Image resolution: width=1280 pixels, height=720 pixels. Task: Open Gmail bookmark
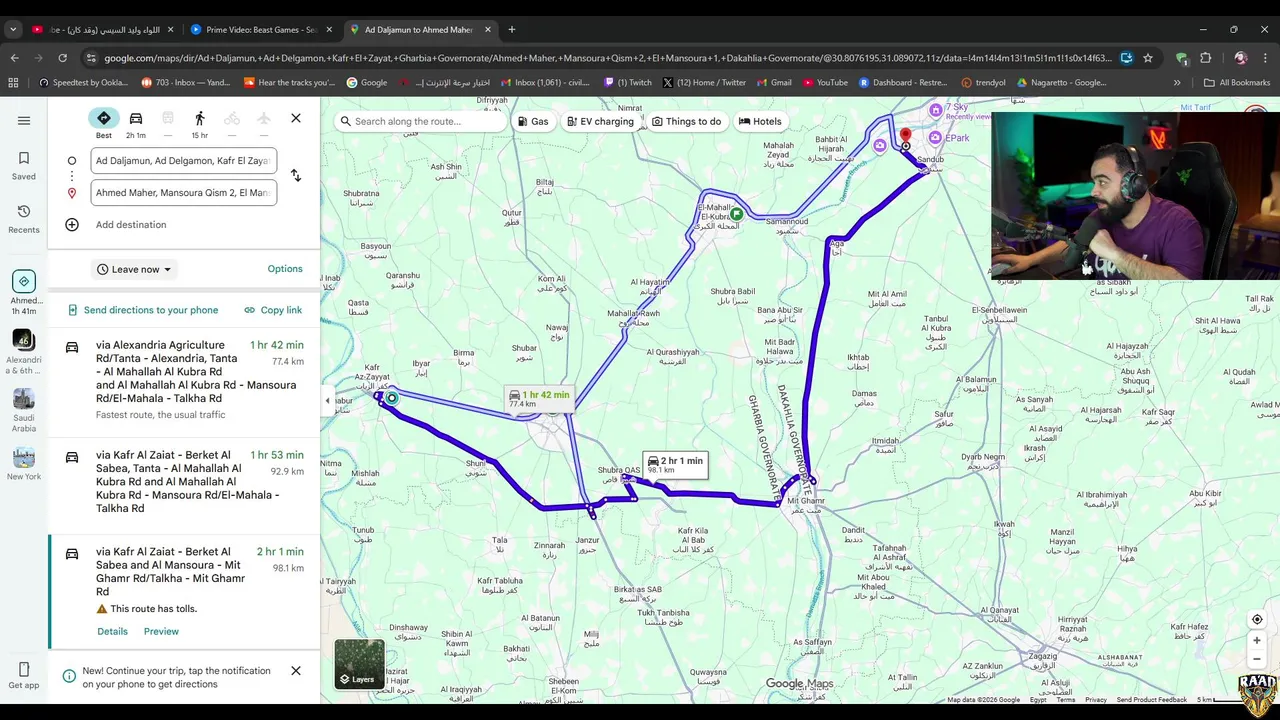point(774,83)
